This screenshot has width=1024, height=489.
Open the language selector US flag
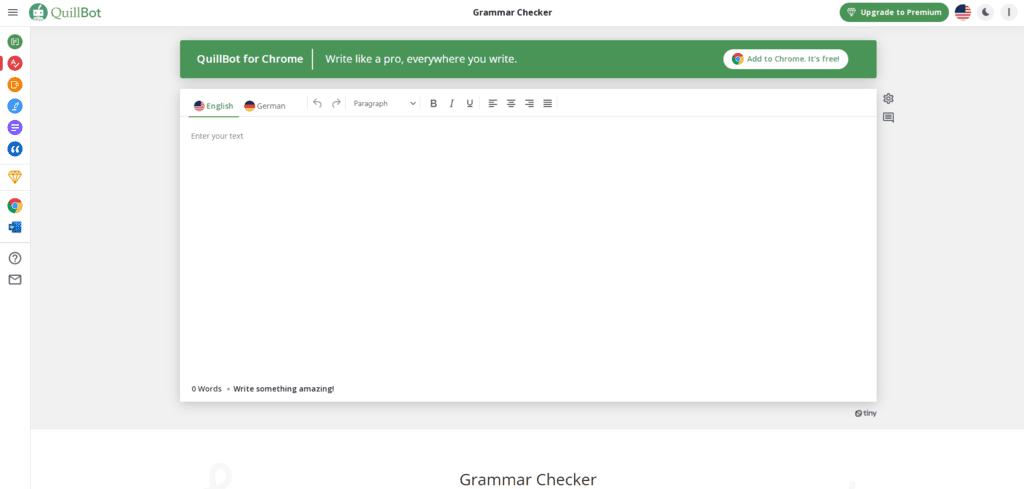pyautogui.click(x=963, y=12)
